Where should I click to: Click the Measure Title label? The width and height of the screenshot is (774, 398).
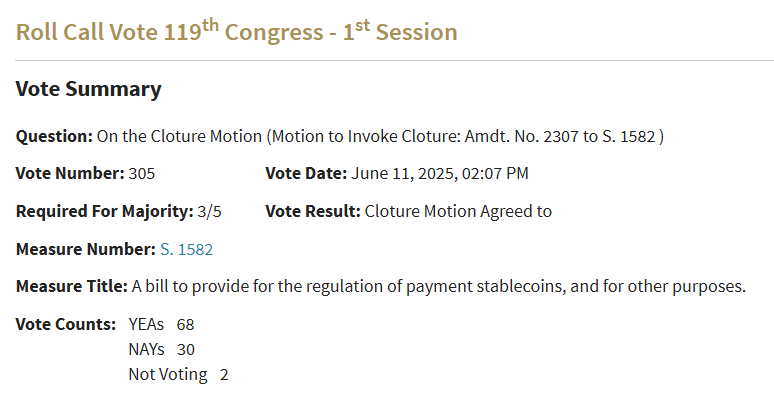72,286
